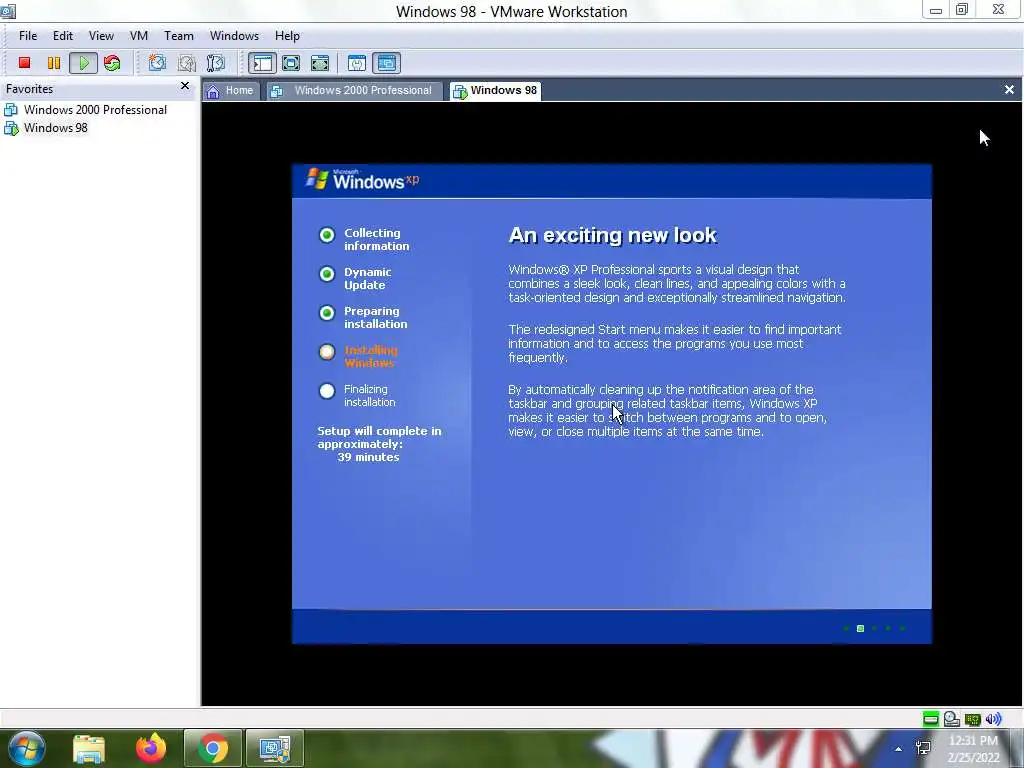The width and height of the screenshot is (1024, 768).
Task: Click the network tray icon in taskbar
Action: coord(923,748)
